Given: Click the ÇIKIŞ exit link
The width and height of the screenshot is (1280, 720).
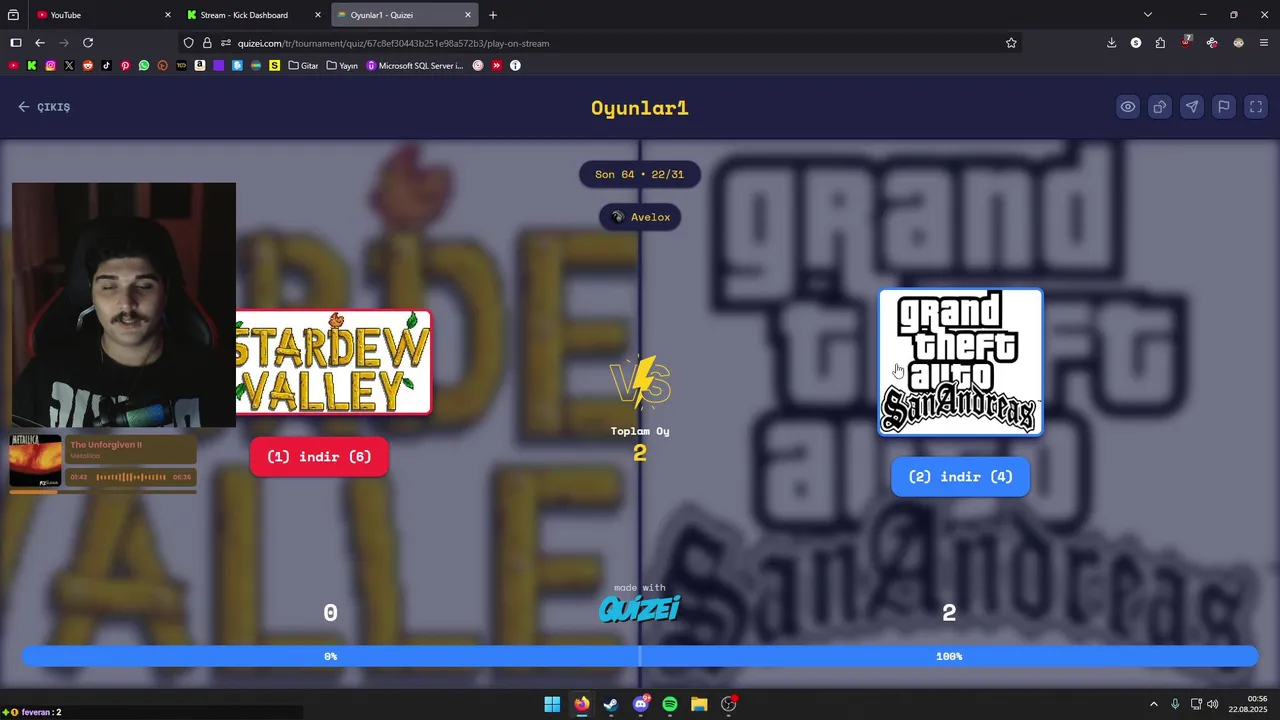Looking at the screenshot, I should pyautogui.click(x=44, y=107).
